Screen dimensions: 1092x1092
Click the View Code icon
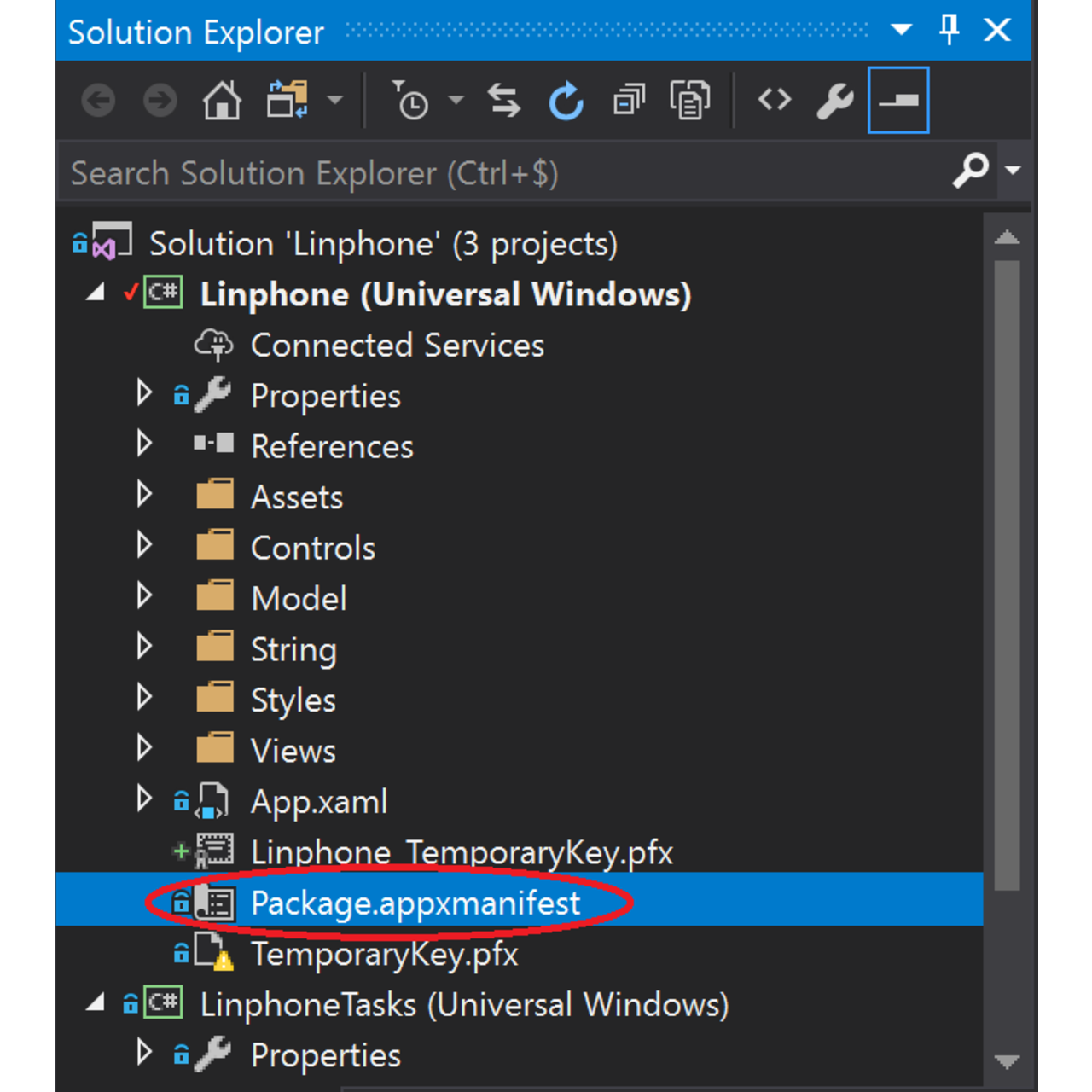point(775,101)
